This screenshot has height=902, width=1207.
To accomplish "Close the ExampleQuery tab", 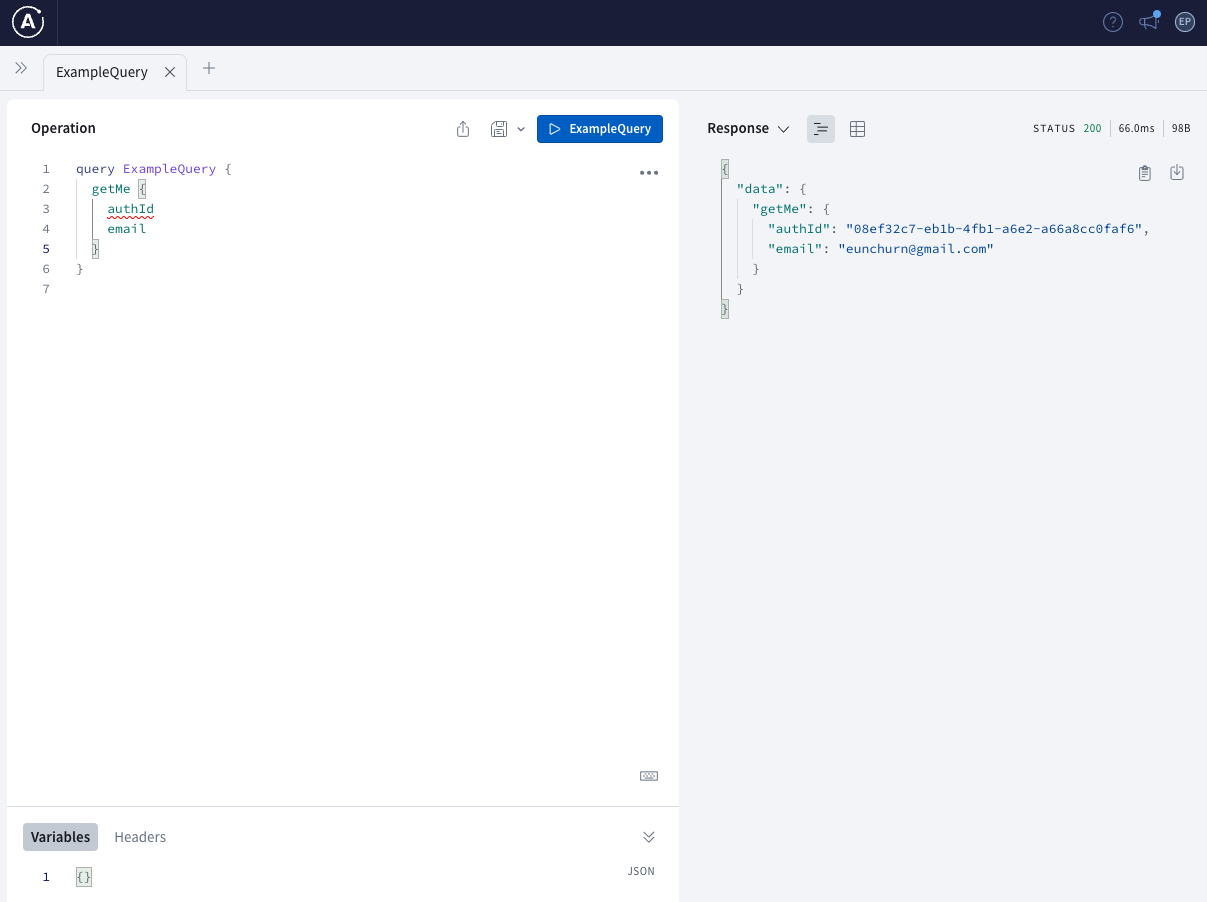I will click(x=170, y=72).
